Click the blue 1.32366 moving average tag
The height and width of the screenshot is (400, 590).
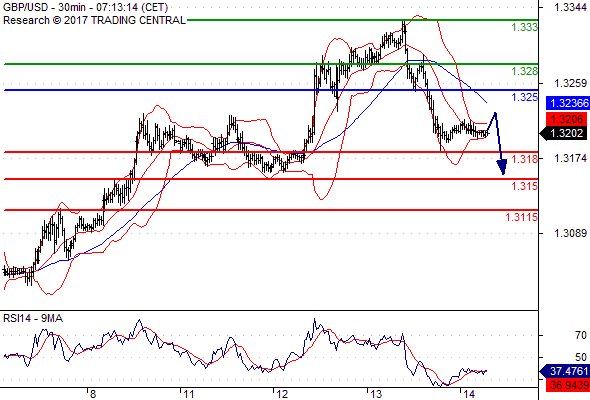click(x=567, y=103)
